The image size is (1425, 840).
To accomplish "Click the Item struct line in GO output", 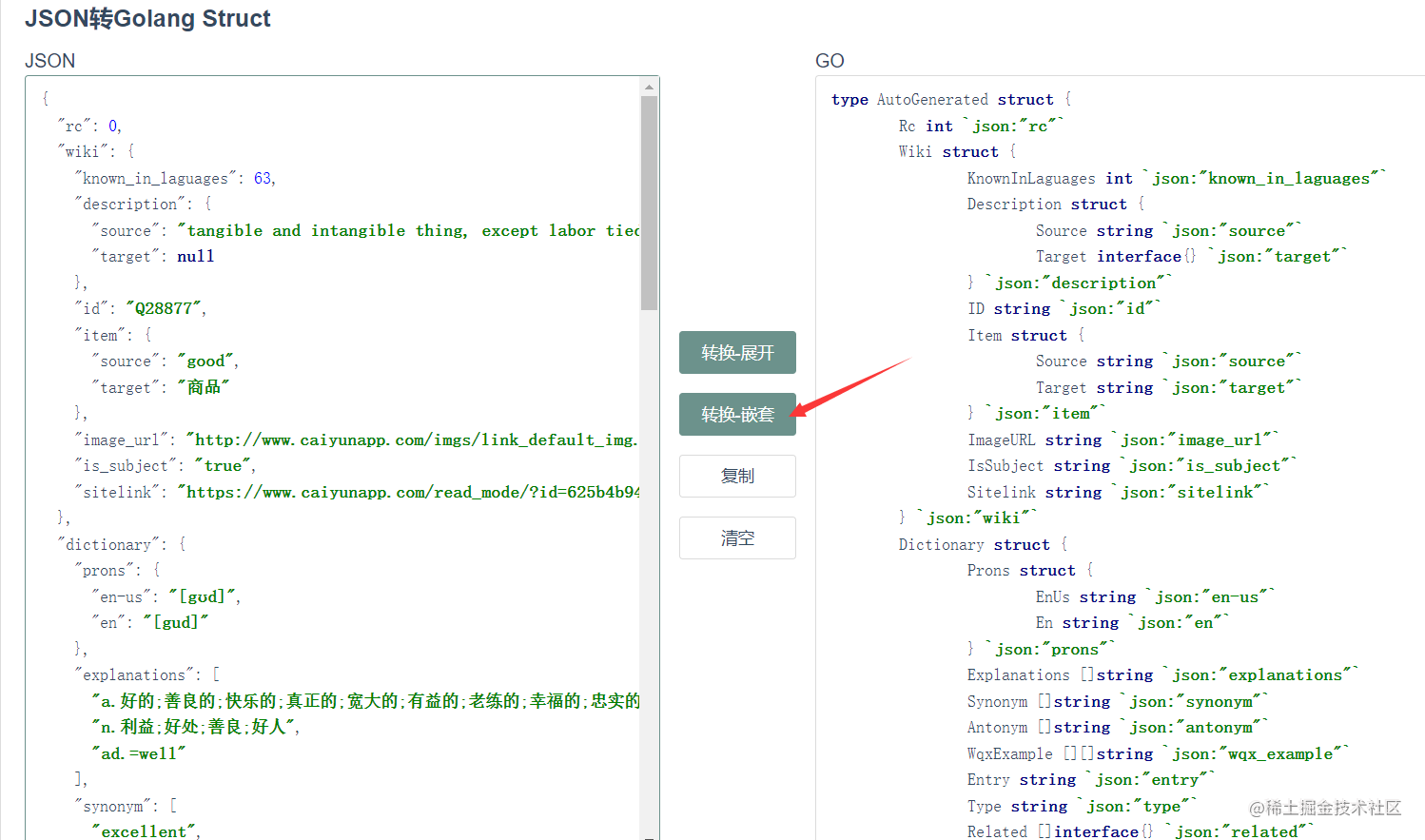I will click(x=1026, y=336).
